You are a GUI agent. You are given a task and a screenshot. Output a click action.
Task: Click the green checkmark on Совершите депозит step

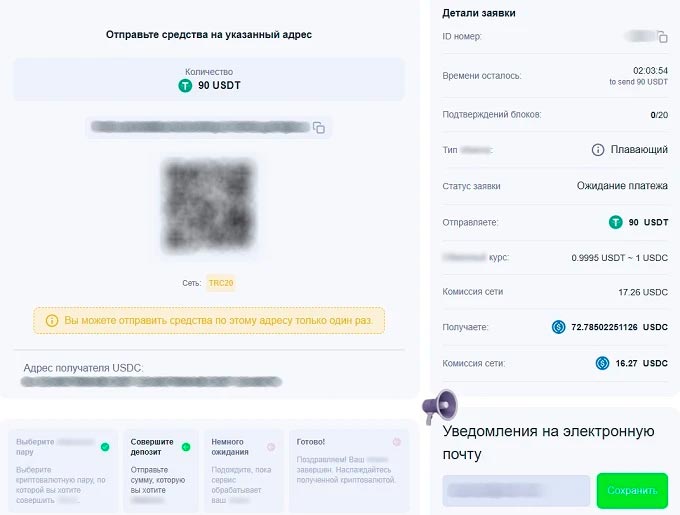[x=186, y=446]
